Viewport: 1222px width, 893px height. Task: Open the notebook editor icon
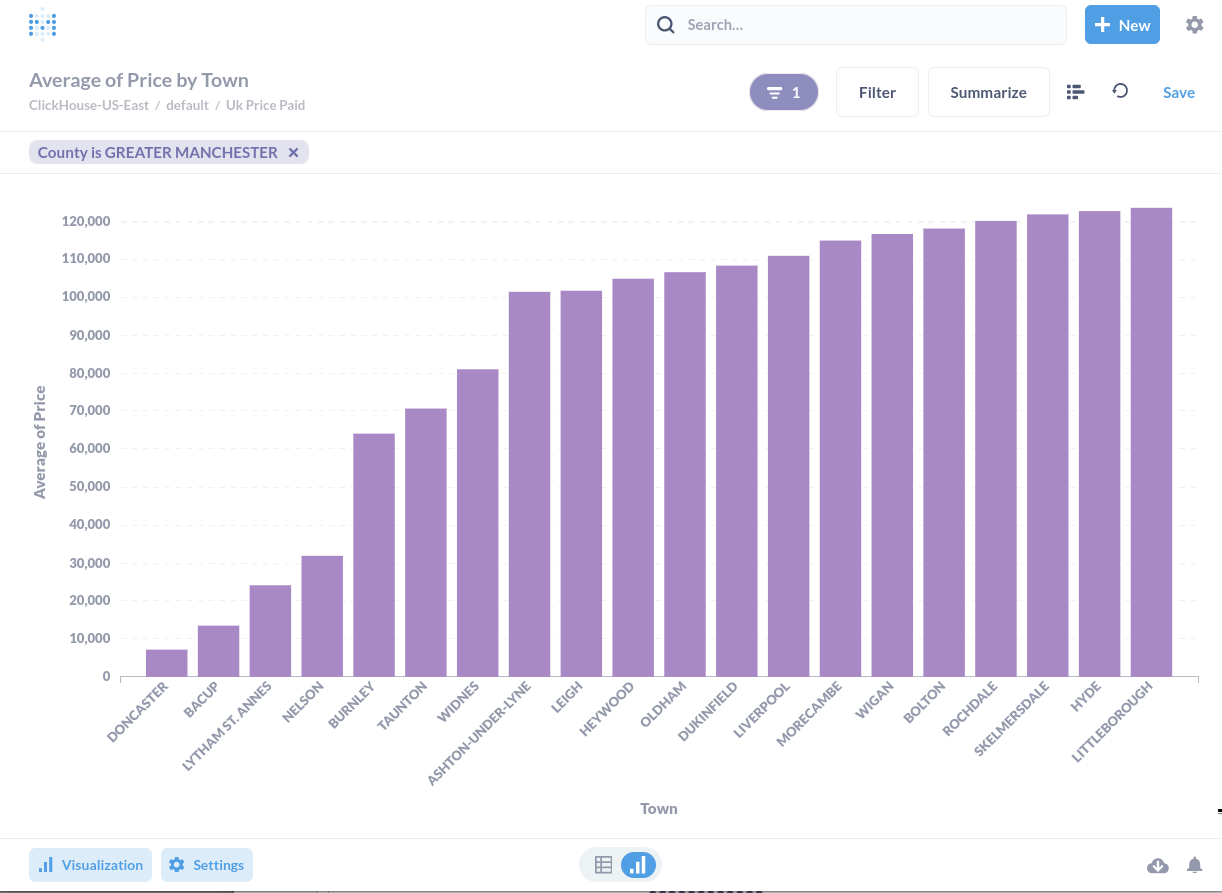pyautogui.click(x=1075, y=91)
